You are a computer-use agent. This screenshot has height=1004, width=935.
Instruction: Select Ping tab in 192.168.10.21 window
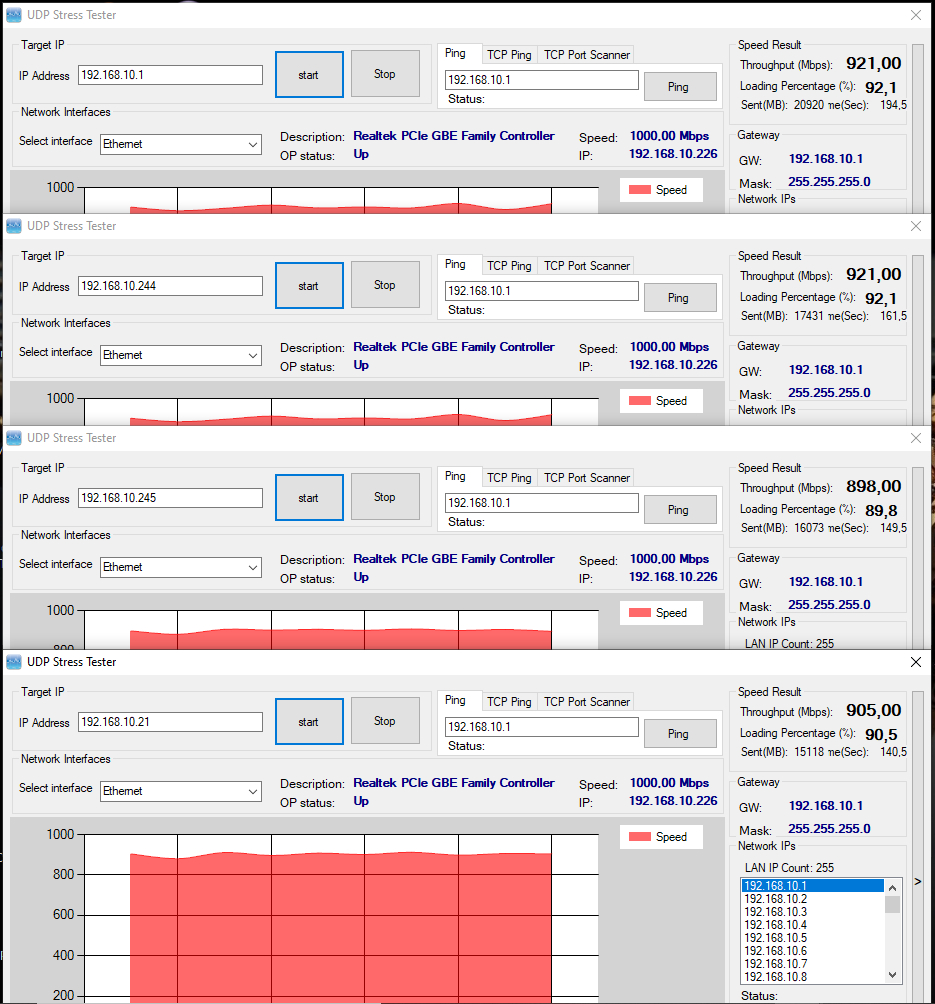pyautogui.click(x=455, y=700)
